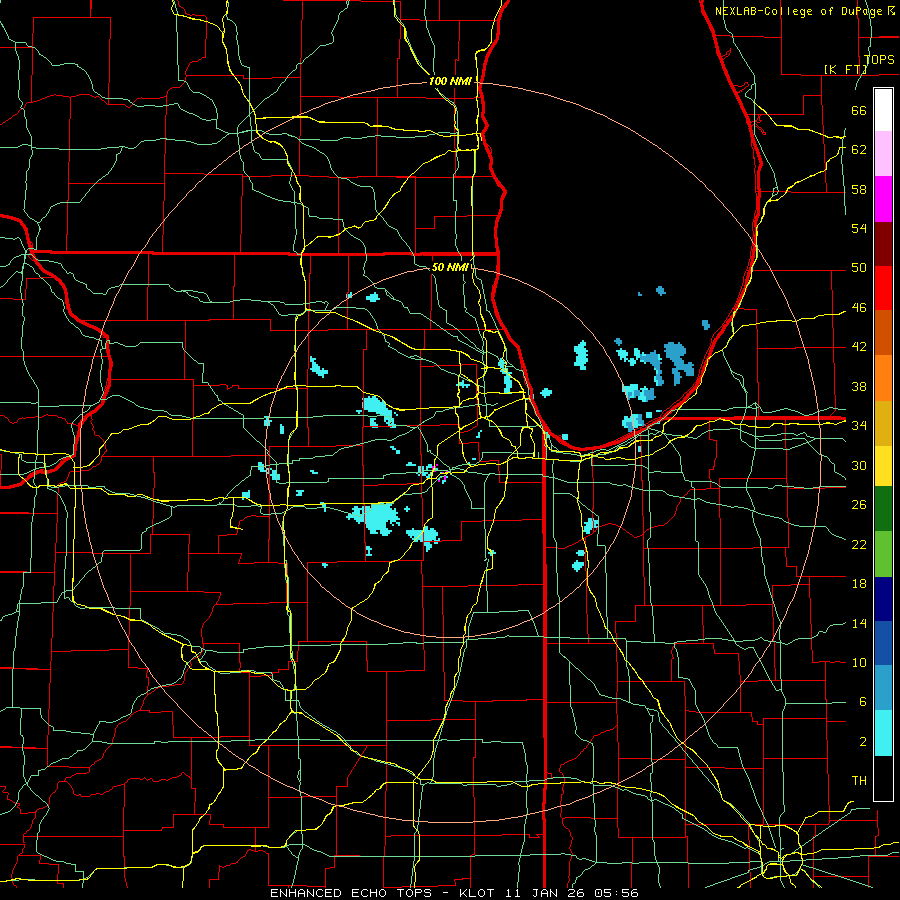This screenshot has width=900, height=900.
Task: Click the legend value 50
Action: [x=859, y=267]
